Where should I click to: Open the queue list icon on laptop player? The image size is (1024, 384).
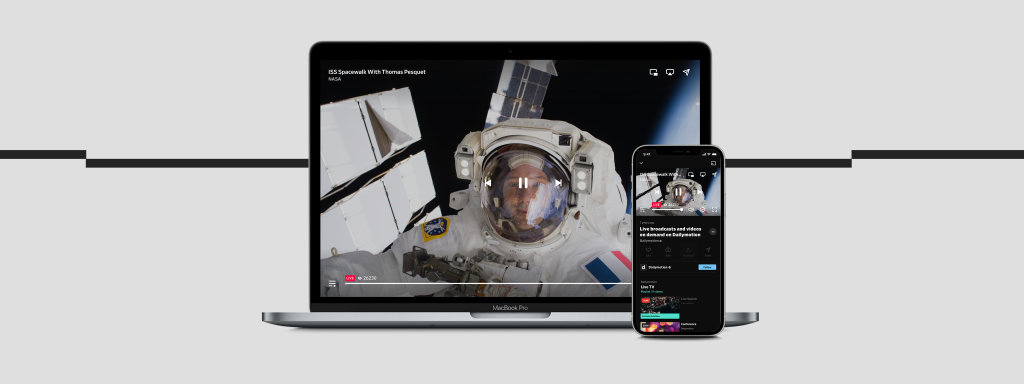[332, 283]
